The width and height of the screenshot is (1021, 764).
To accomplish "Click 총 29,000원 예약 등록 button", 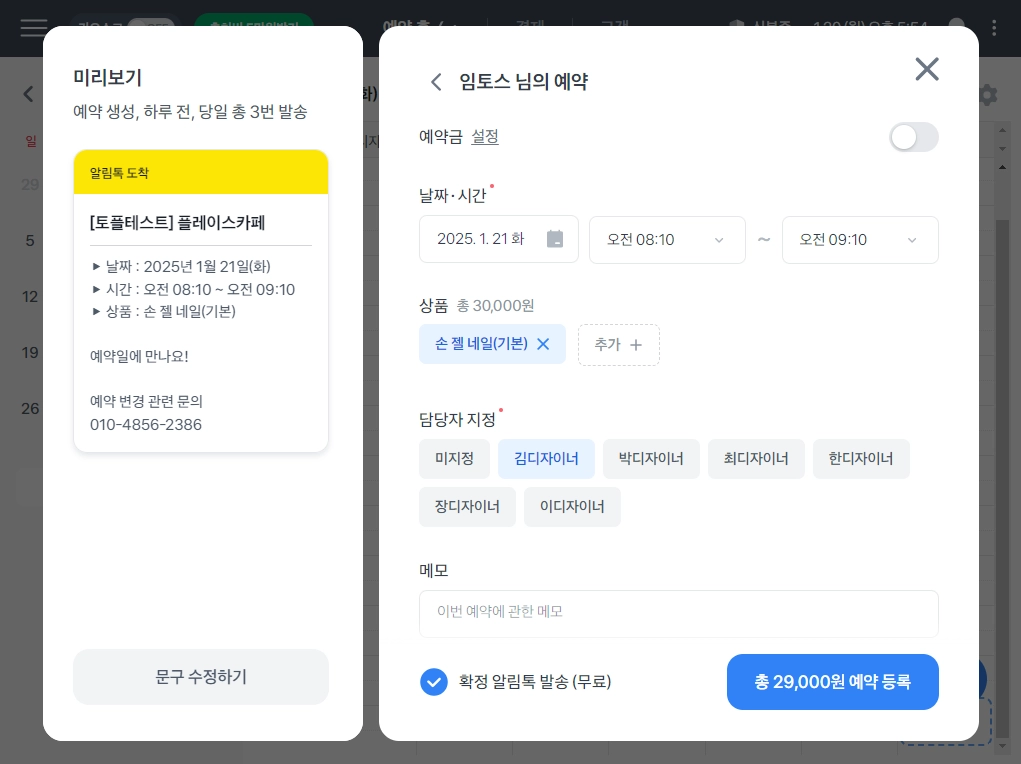I will click(832, 682).
